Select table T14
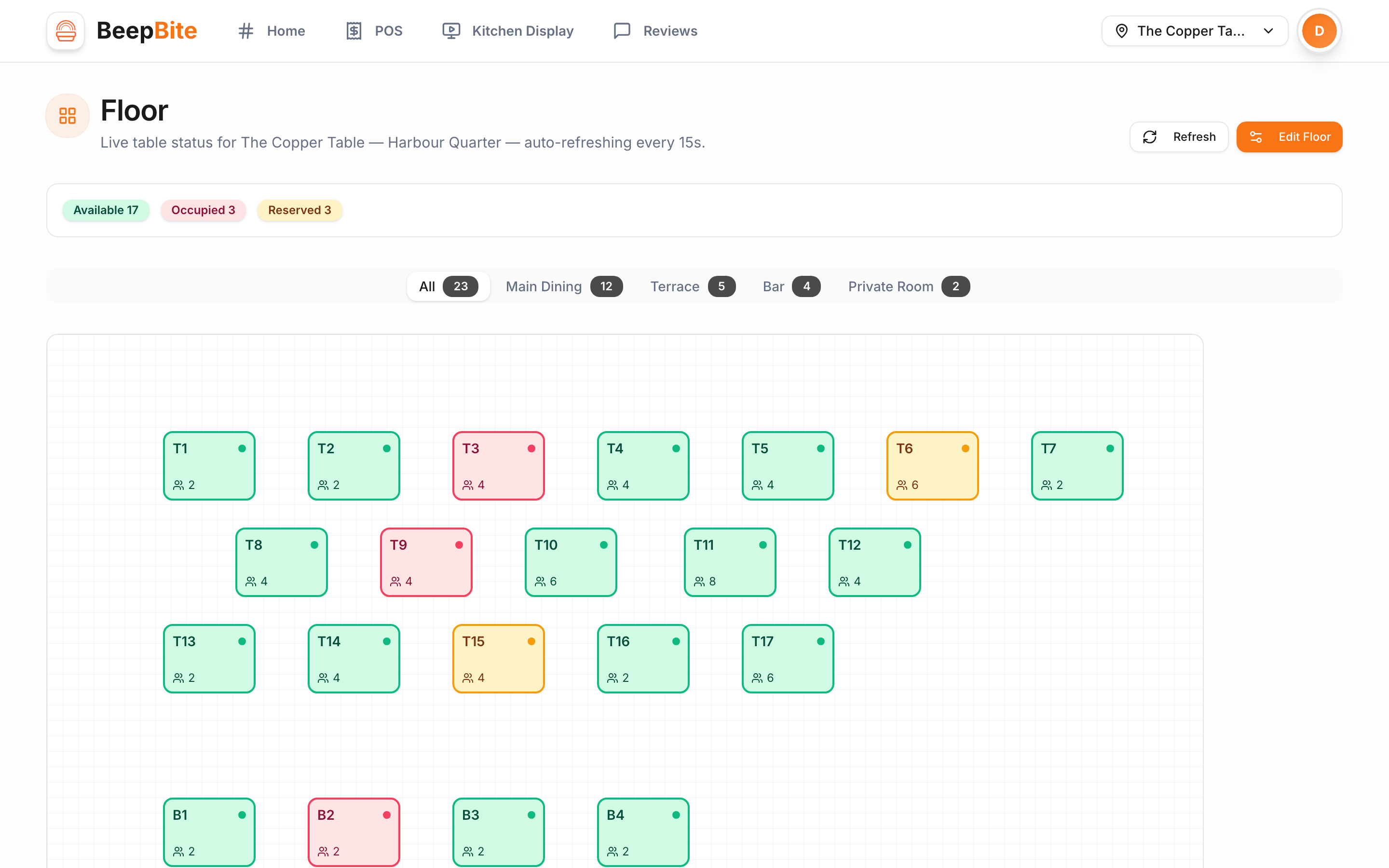 click(354, 658)
